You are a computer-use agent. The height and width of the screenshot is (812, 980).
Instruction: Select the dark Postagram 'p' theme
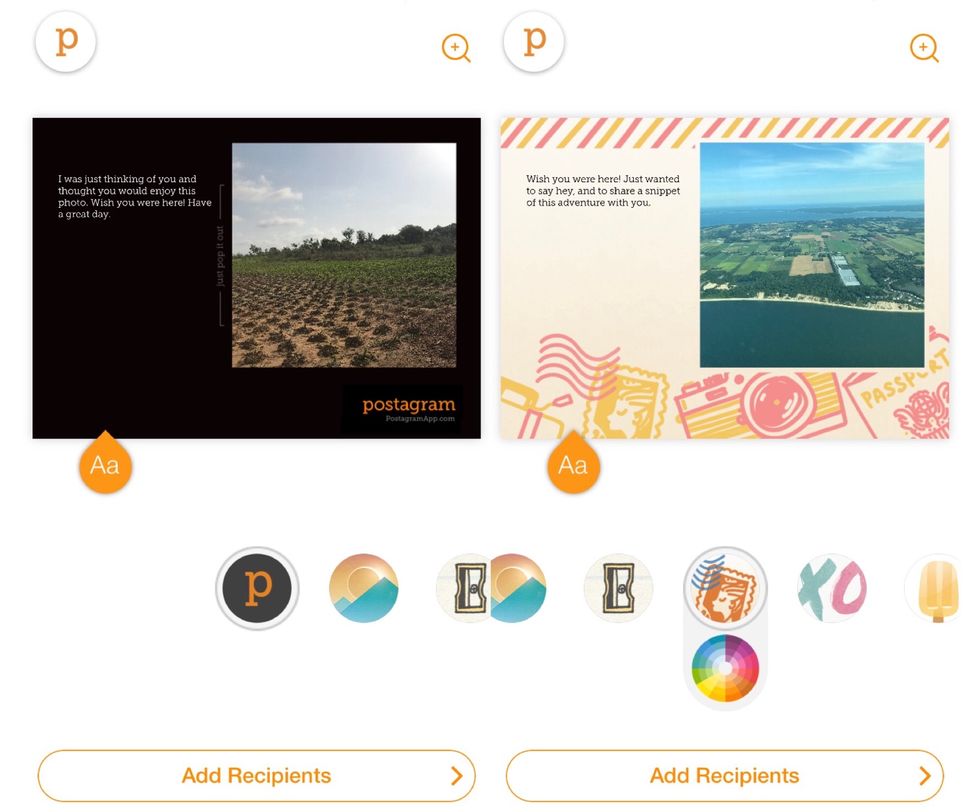(x=257, y=588)
